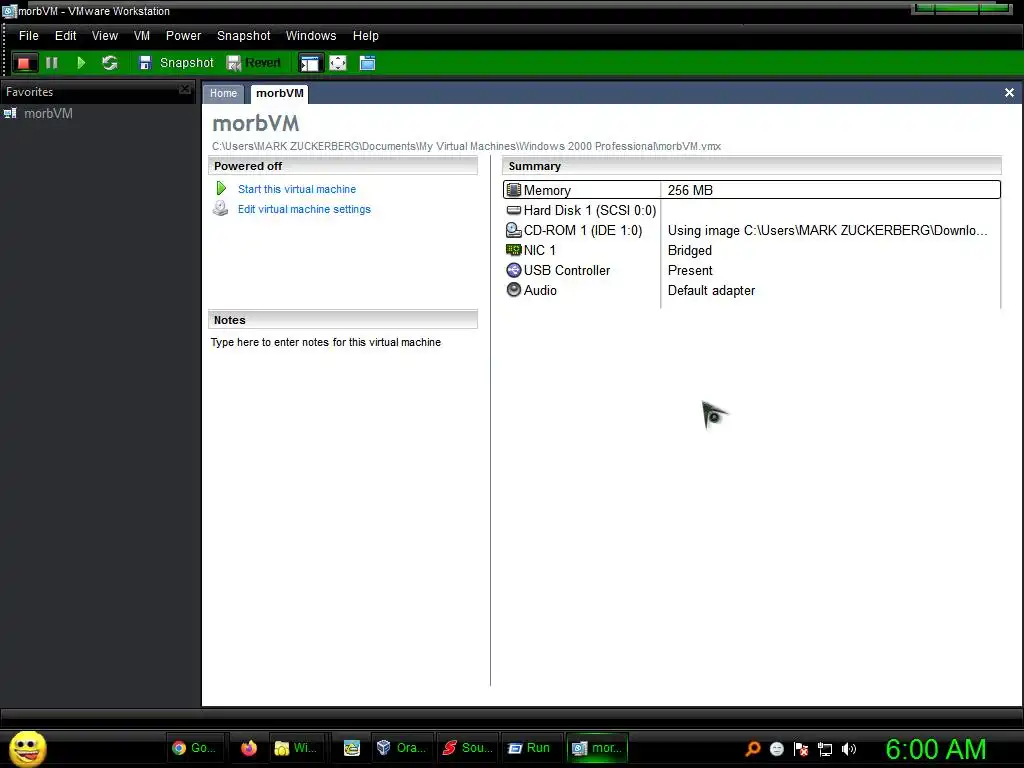Switch to full screen mode icon
The height and width of the screenshot is (768, 1024).
(338, 63)
